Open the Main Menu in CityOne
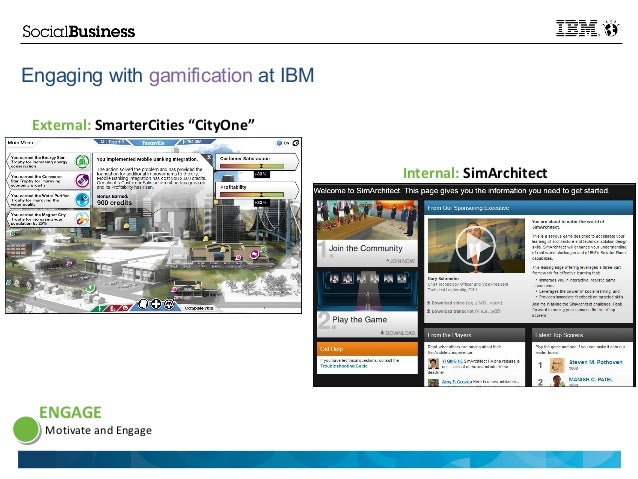The image size is (638, 479). tap(20, 142)
